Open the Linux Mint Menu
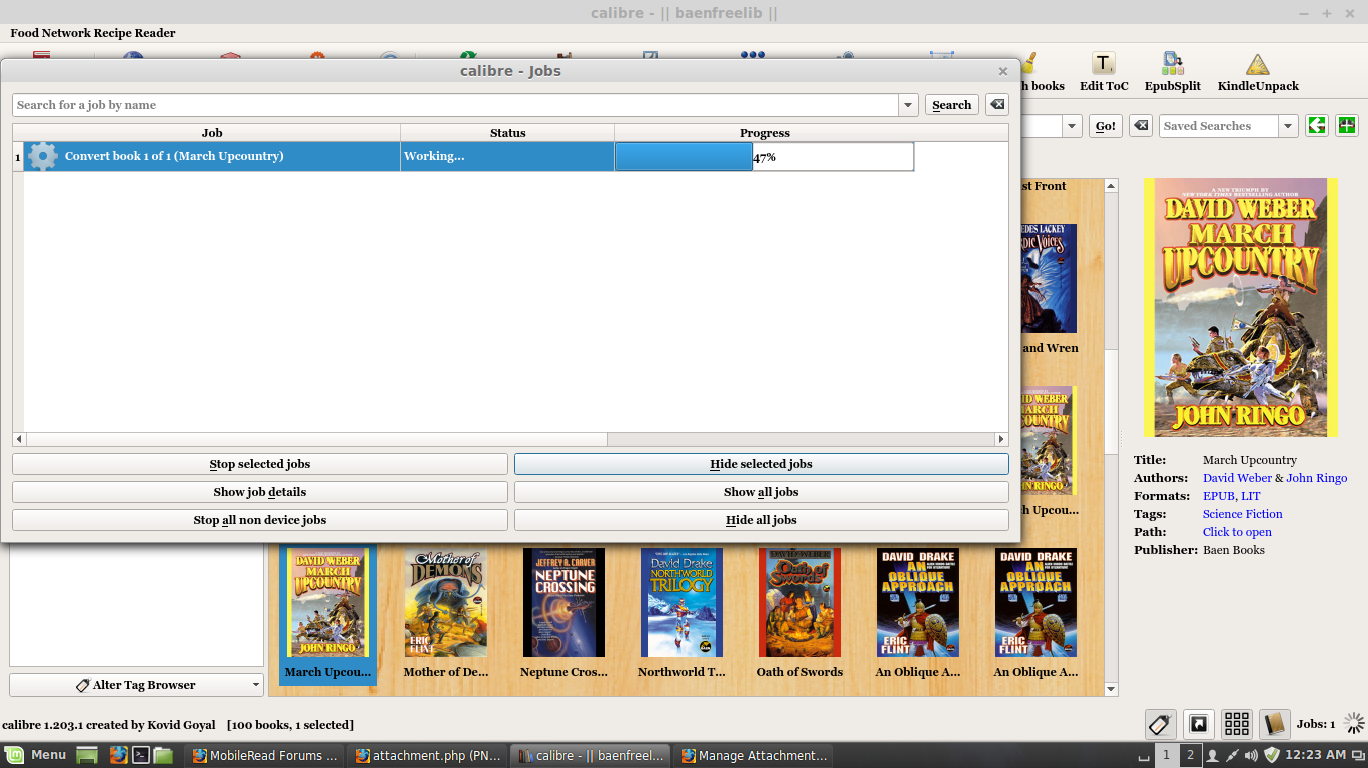Image resolution: width=1368 pixels, height=768 pixels. click(x=35, y=755)
